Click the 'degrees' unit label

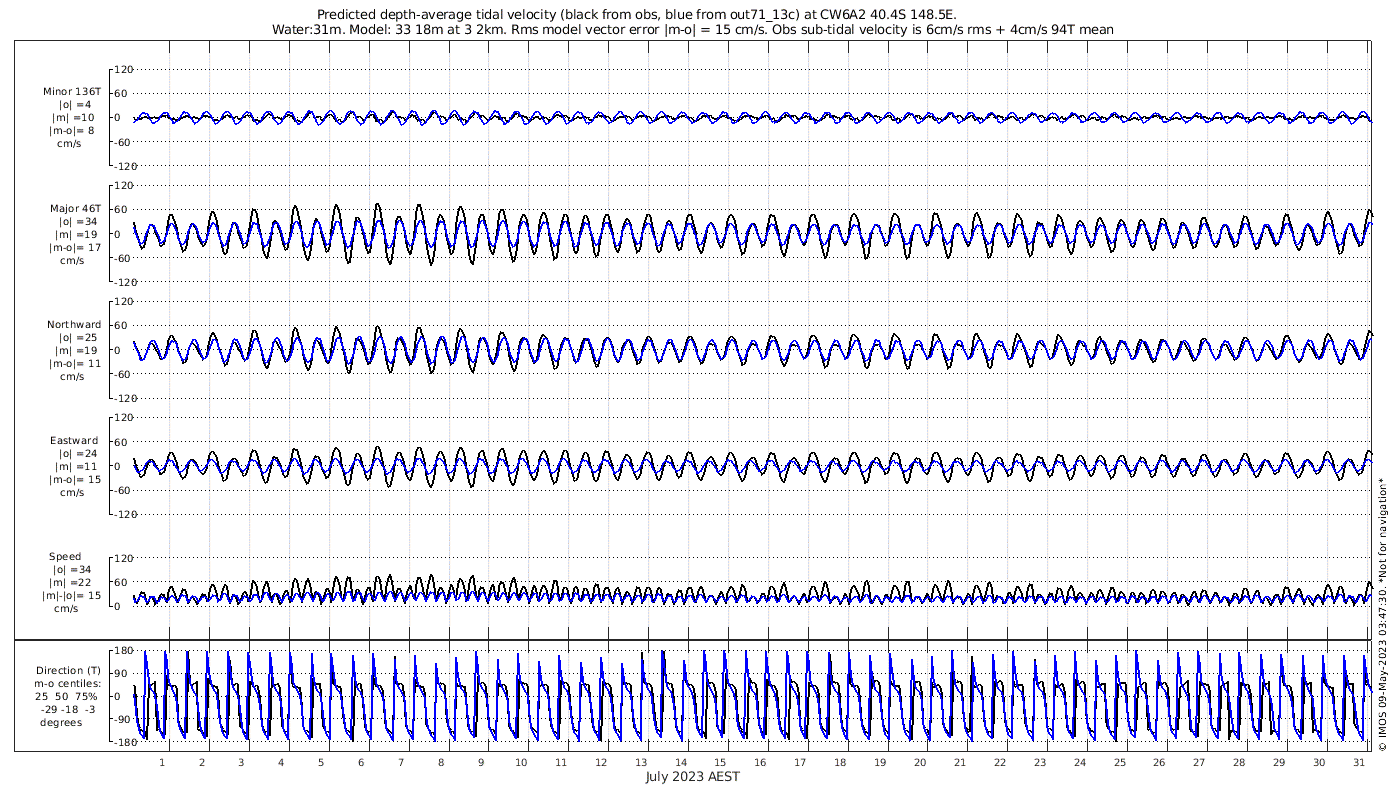point(61,722)
